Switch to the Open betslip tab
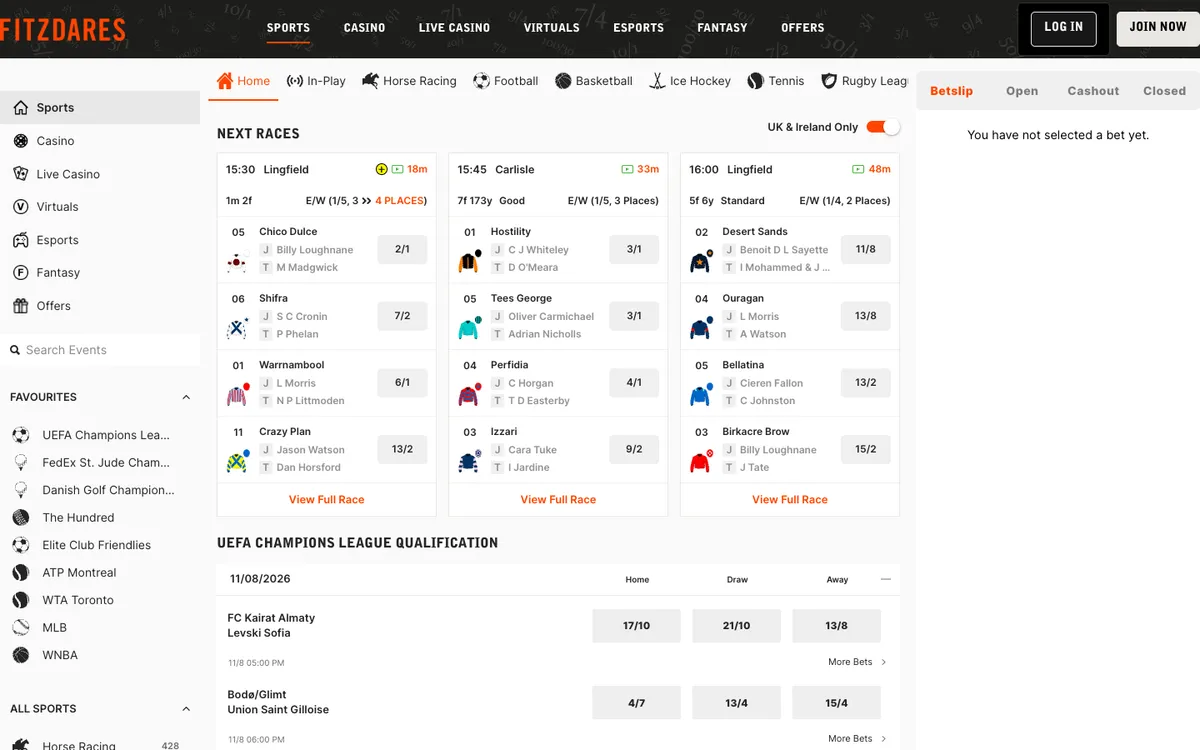This screenshot has height=750, width=1200. pos(1022,91)
